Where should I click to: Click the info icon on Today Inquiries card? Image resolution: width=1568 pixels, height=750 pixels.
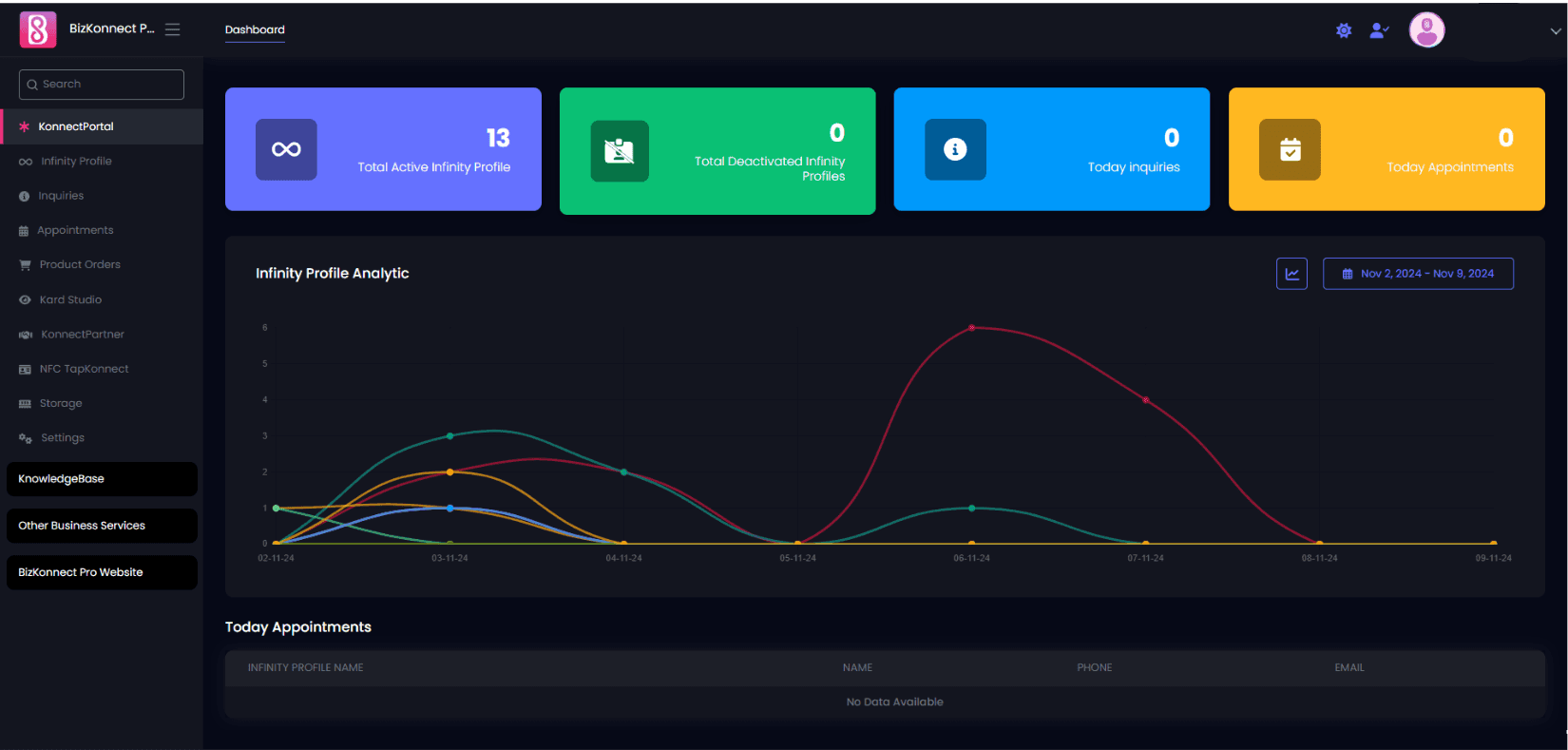955,149
